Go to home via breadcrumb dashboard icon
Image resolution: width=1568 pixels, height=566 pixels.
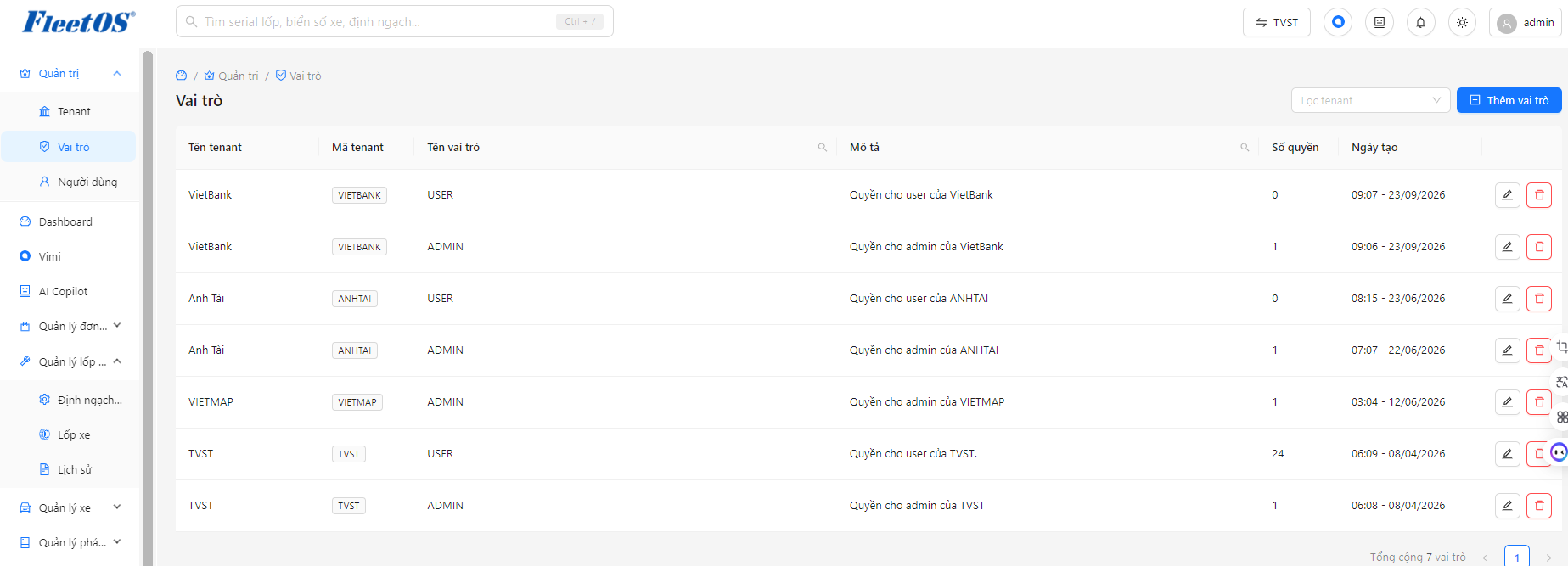[x=181, y=76]
